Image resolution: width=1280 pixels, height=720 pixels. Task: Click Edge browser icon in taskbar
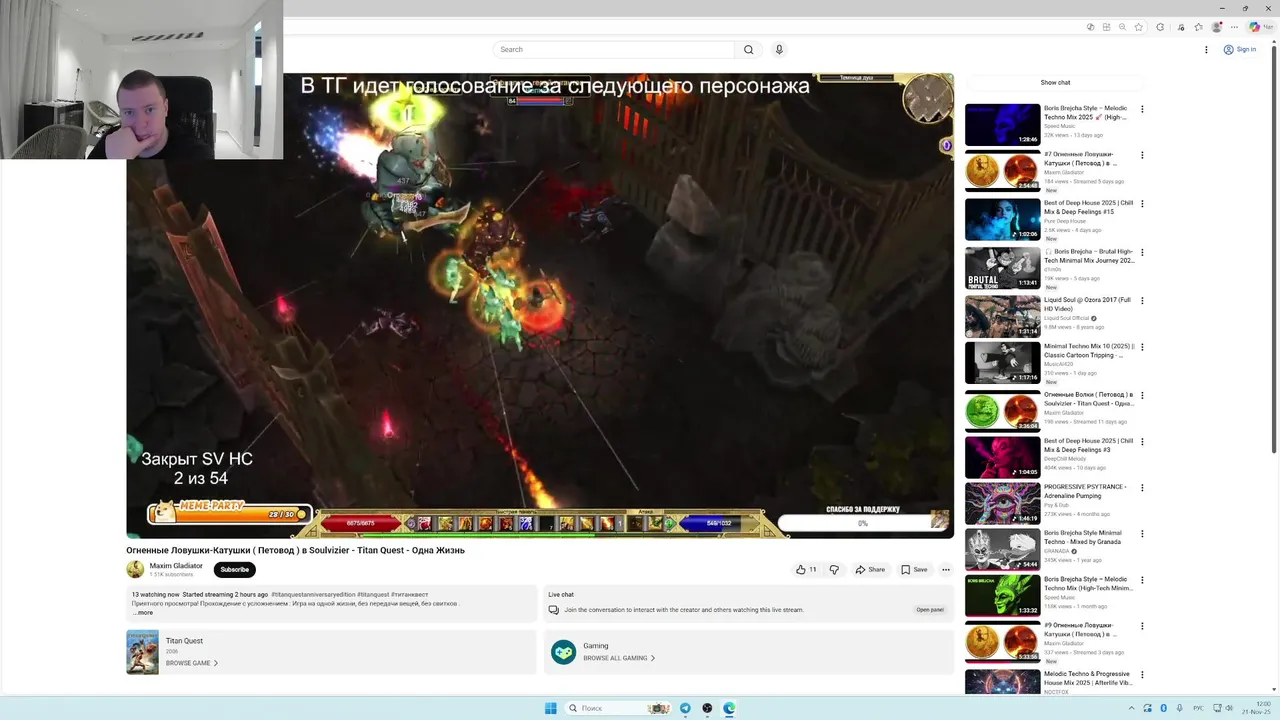pos(729,708)
